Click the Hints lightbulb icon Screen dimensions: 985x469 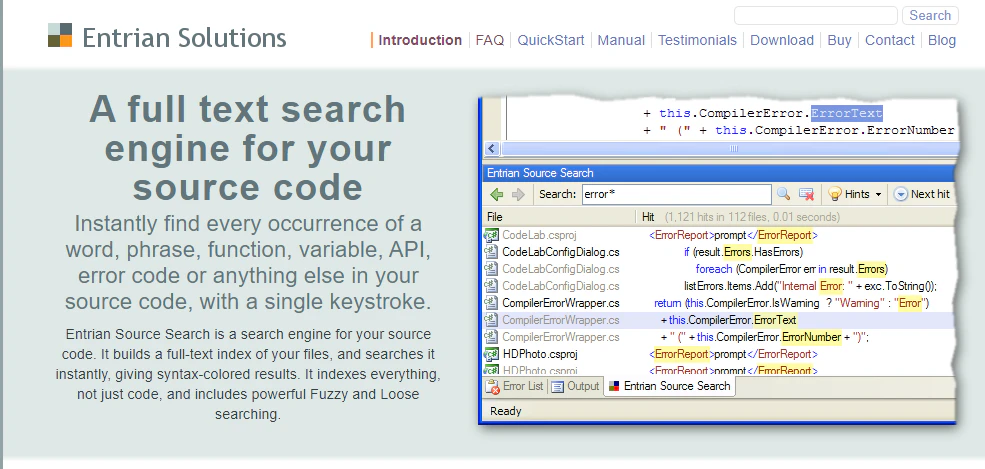coord(835,194)
